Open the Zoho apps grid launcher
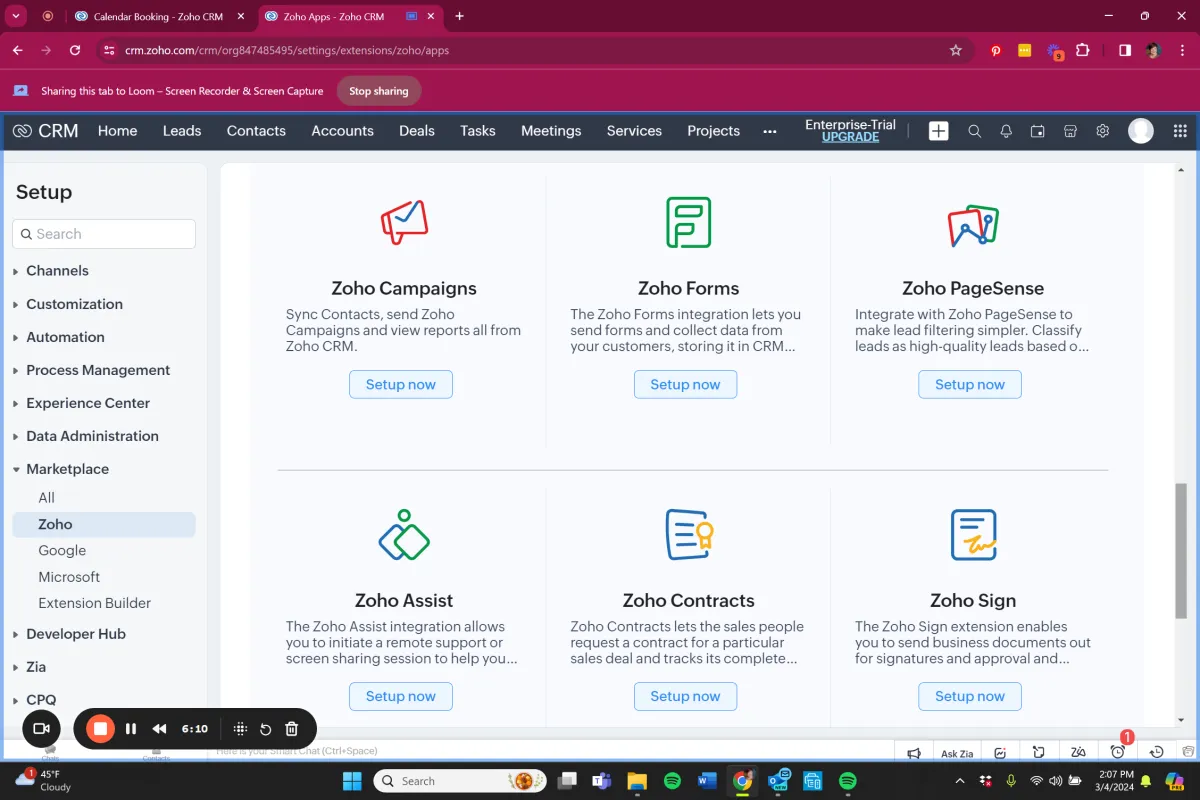The width and height of the screenshot is (1200, 800). point(1180,131)
